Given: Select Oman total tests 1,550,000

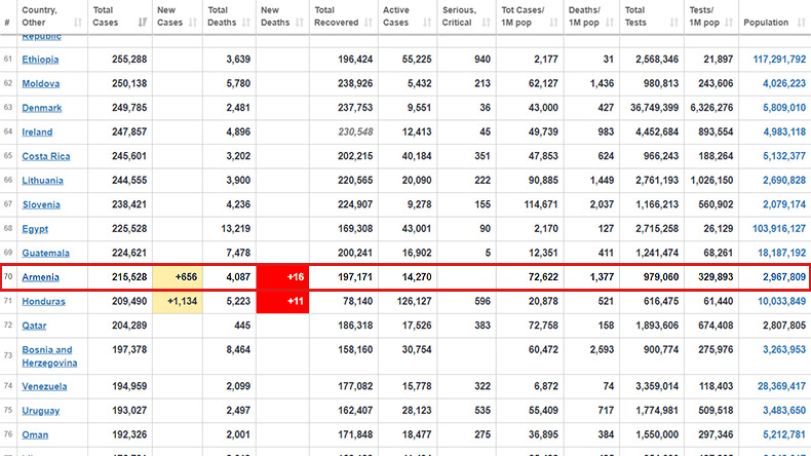Looking at the screenshot, I should 657,435.
